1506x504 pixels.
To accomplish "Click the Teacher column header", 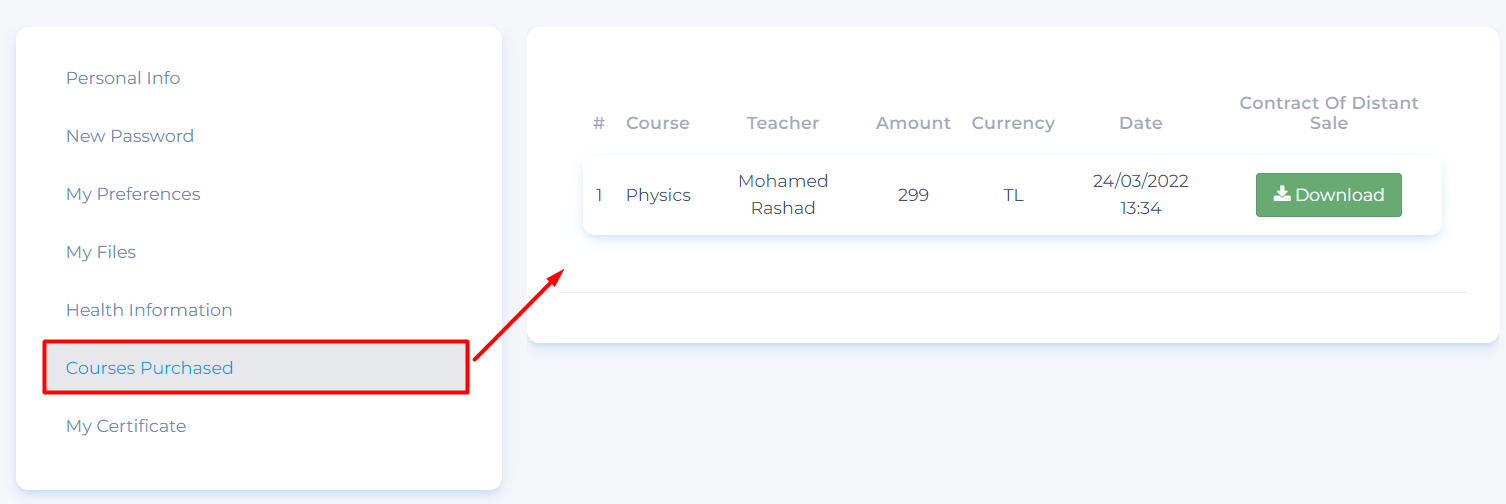I will click(x=783, y=123).
